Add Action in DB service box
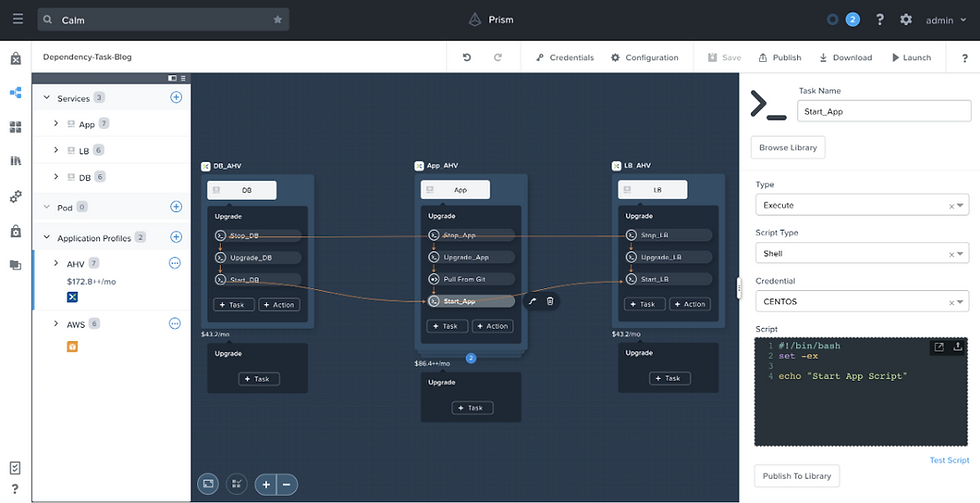Screen dimensions: 980x503 pyautogui.click(x=279, y=305)
